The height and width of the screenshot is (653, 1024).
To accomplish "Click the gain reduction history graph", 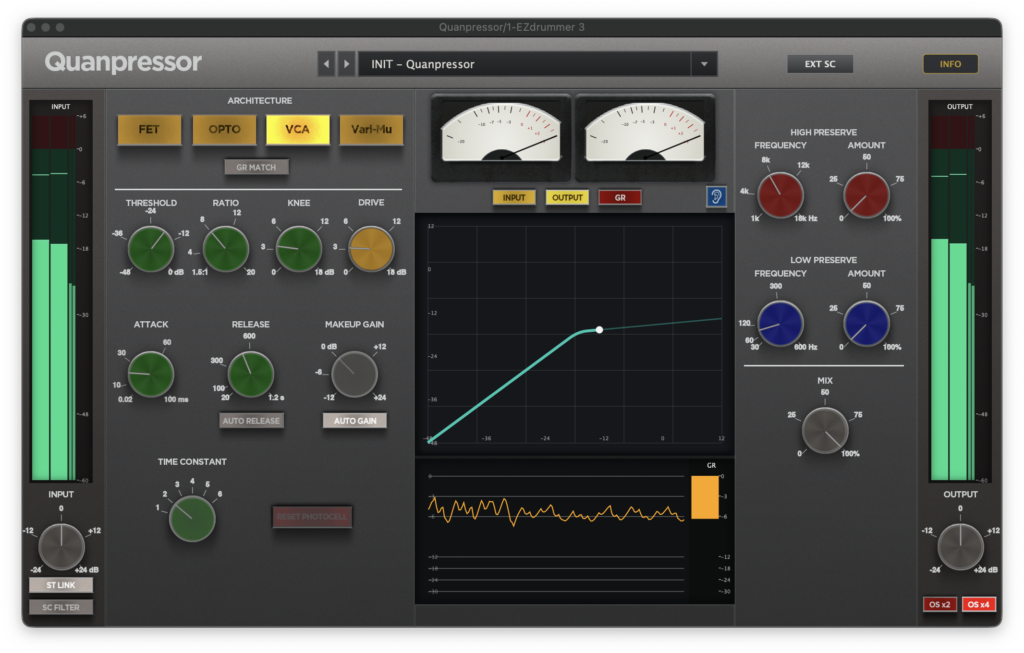I will tap(556, 532).
